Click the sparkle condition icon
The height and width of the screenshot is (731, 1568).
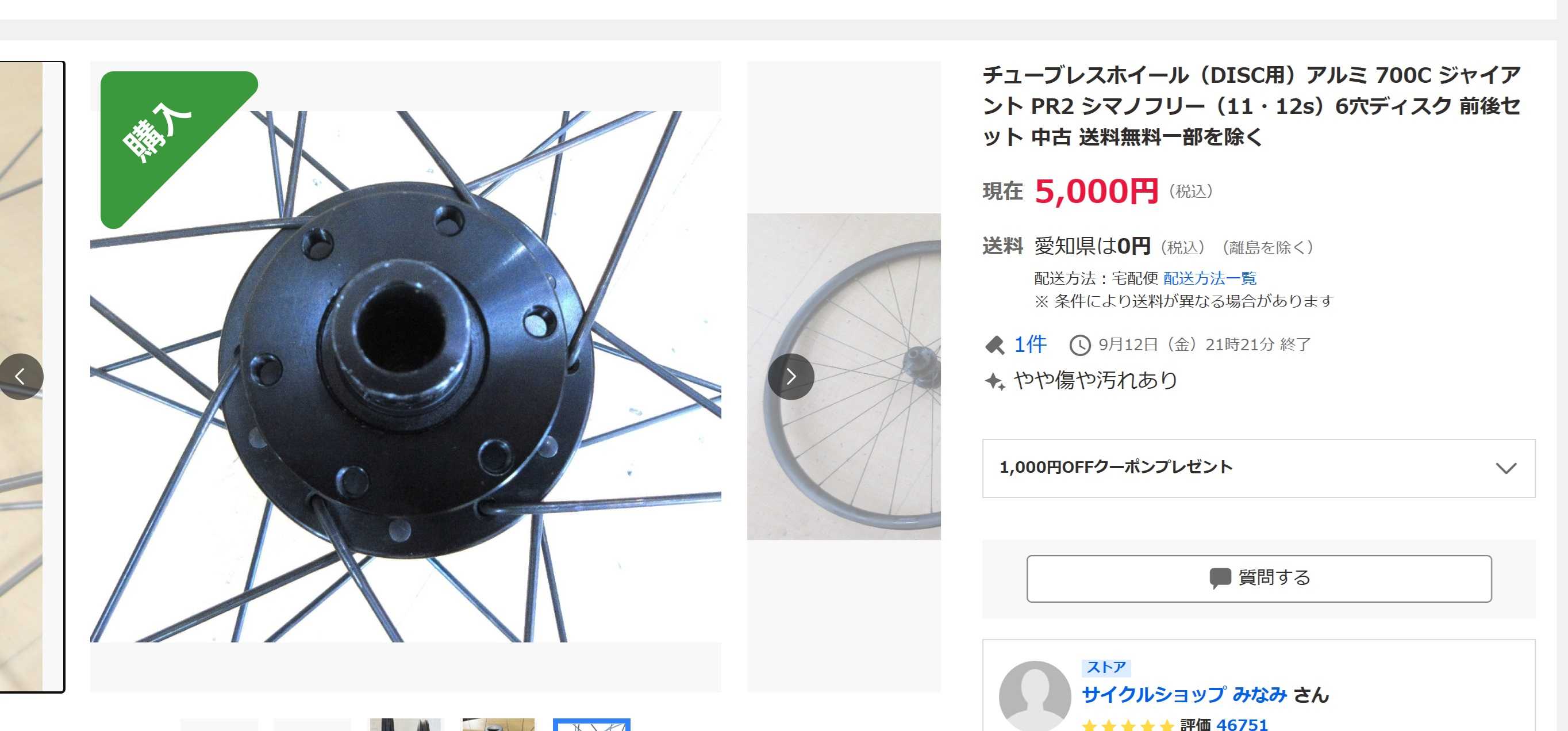point(994,381)
